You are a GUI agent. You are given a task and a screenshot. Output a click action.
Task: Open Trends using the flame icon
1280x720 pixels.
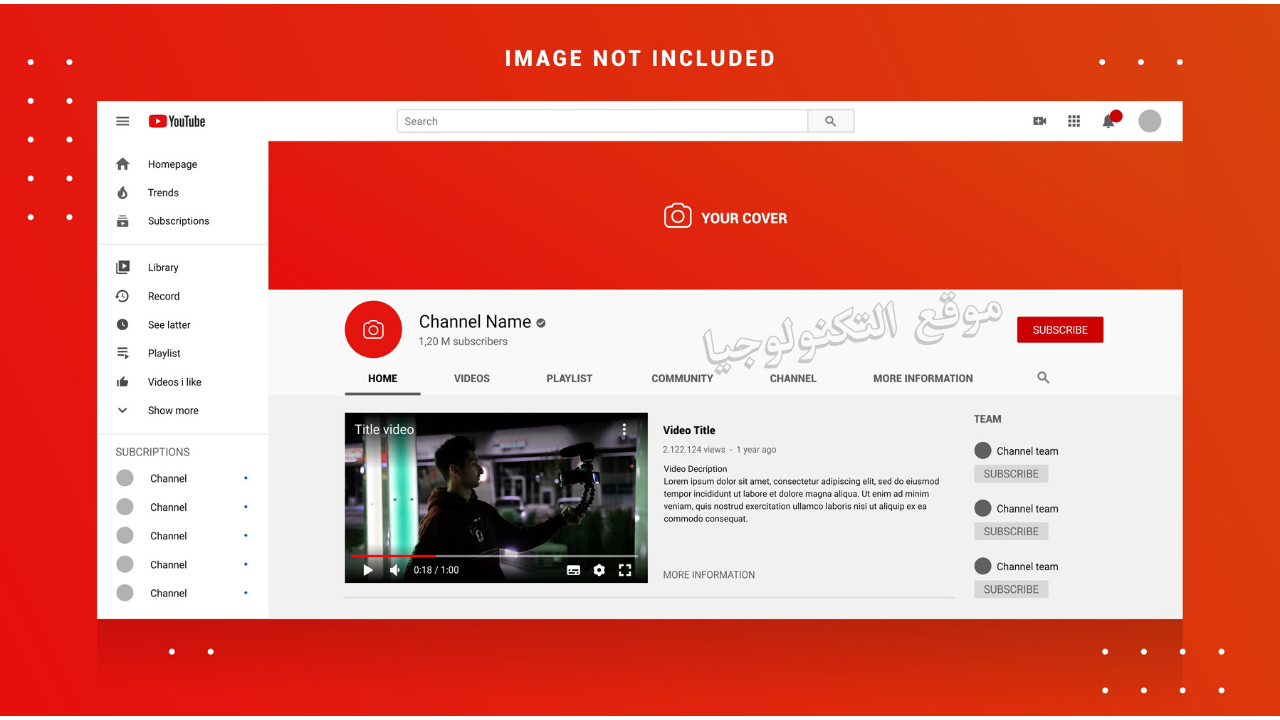coord(123,193)
